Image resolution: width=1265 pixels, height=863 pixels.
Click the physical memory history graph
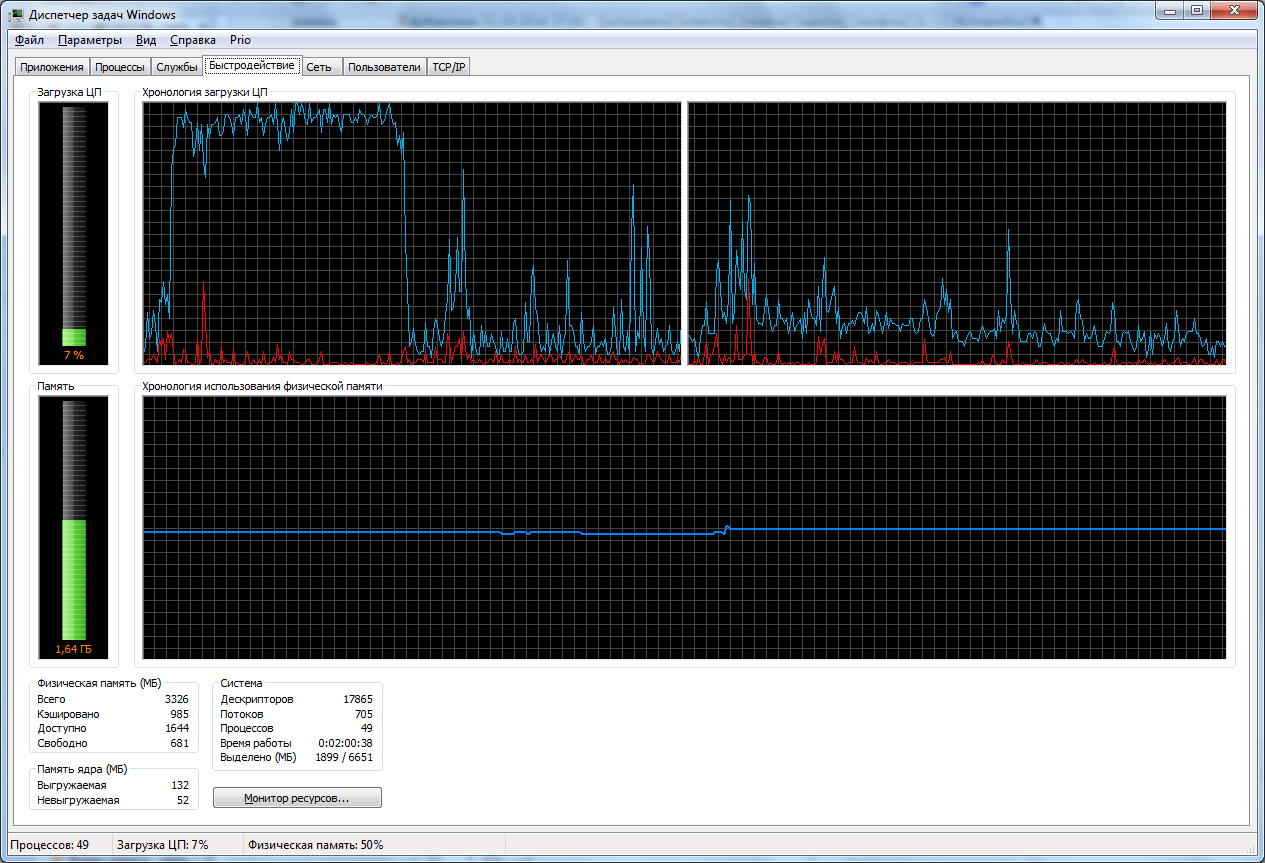click(x=685, y=527)
